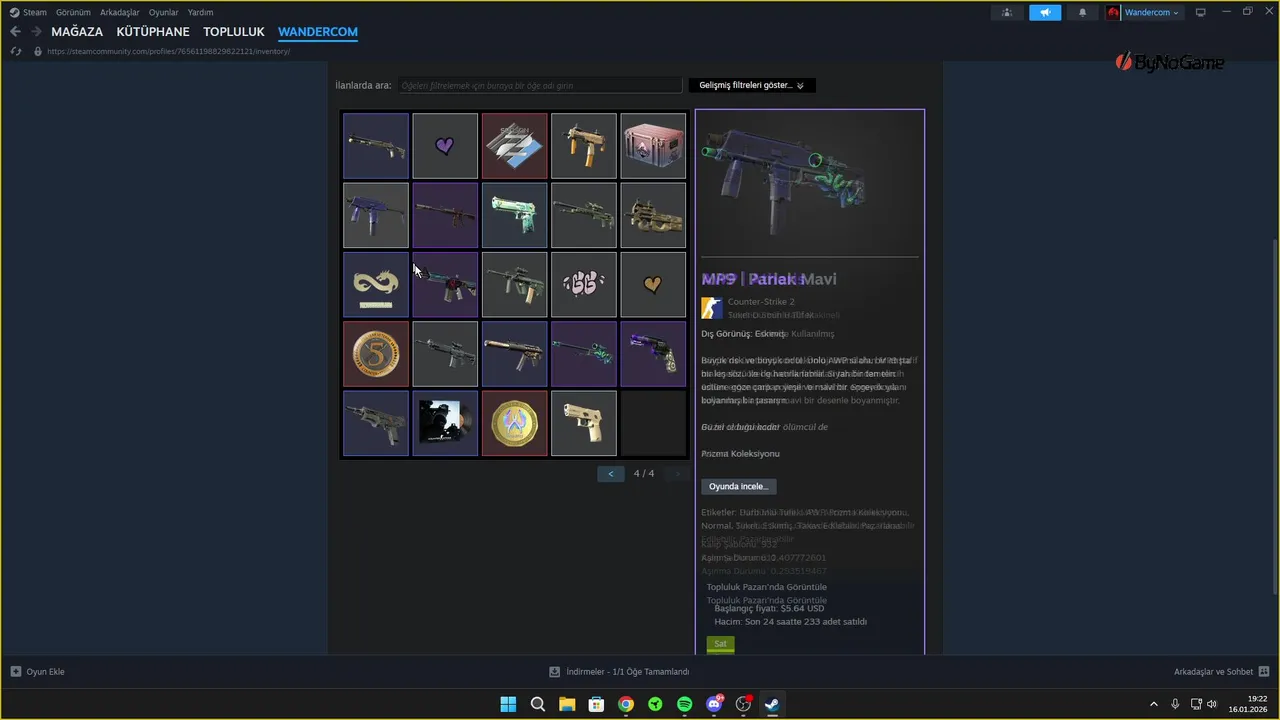Open the volume icon in system tray
Image resolution: width=1280 pixels, height=720 pixels.
click(x=1212, y=704)
